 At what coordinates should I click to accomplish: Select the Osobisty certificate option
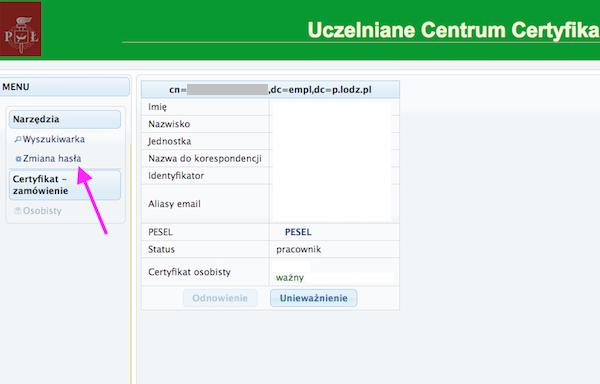click(x=42, y=211)
